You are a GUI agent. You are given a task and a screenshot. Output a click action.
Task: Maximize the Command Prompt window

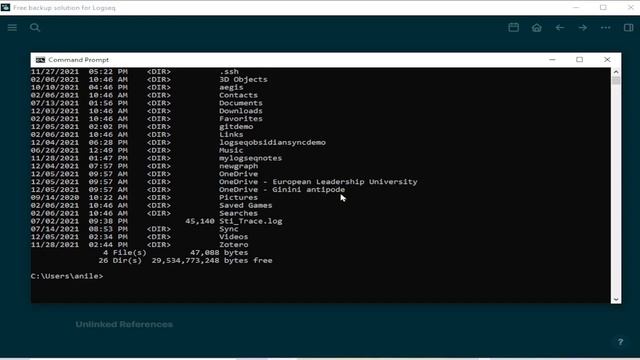coord(579,60)
